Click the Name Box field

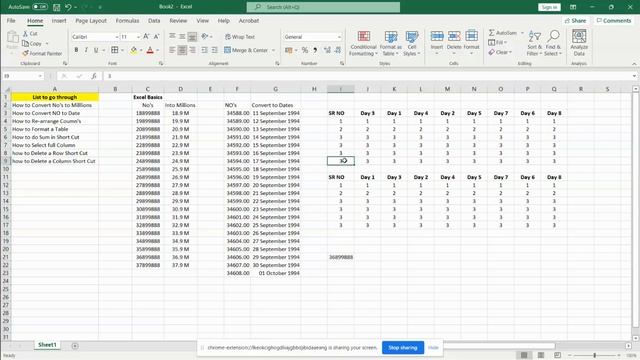[22, 76]
